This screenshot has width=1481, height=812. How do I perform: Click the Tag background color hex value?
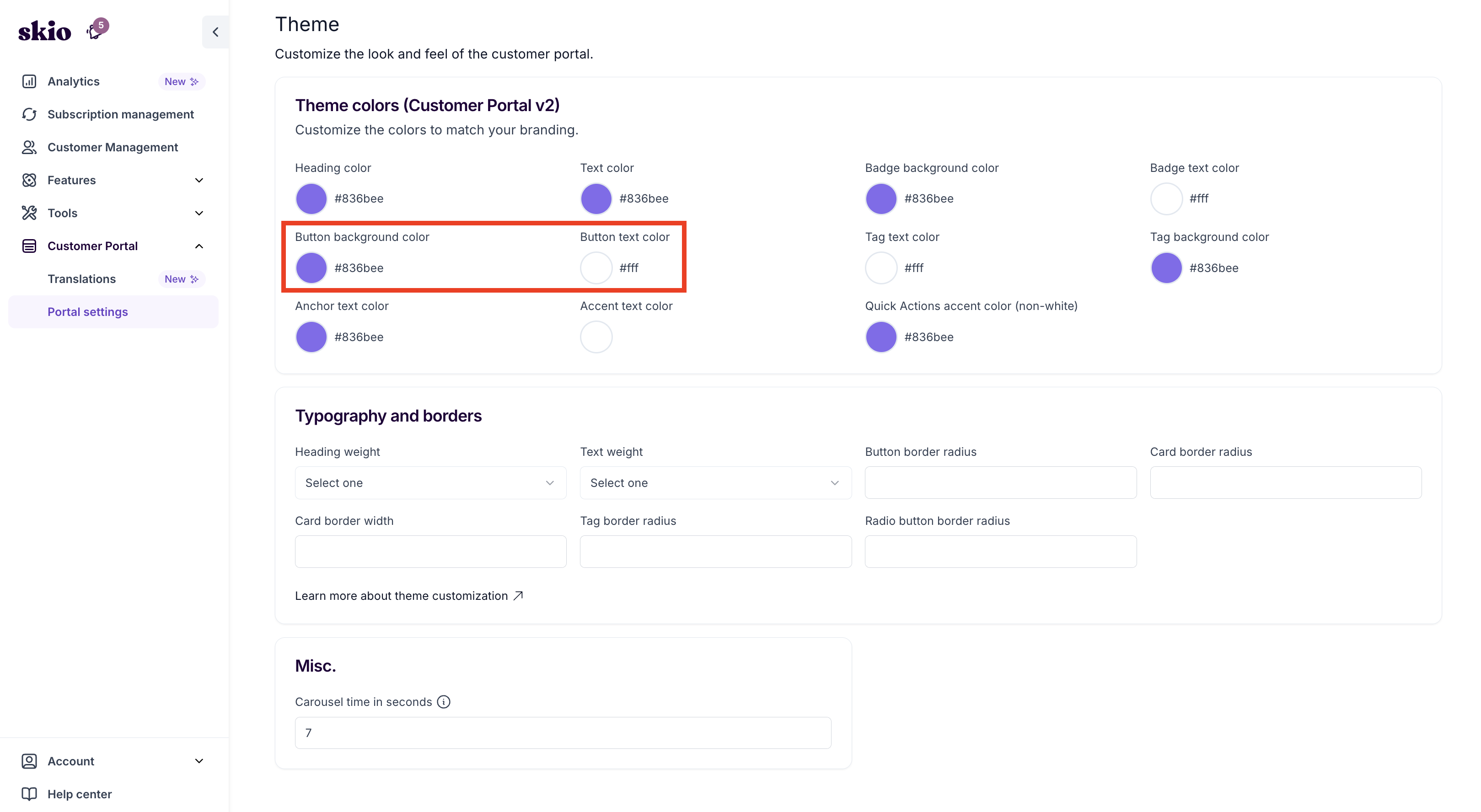[x=1214, y=268]
